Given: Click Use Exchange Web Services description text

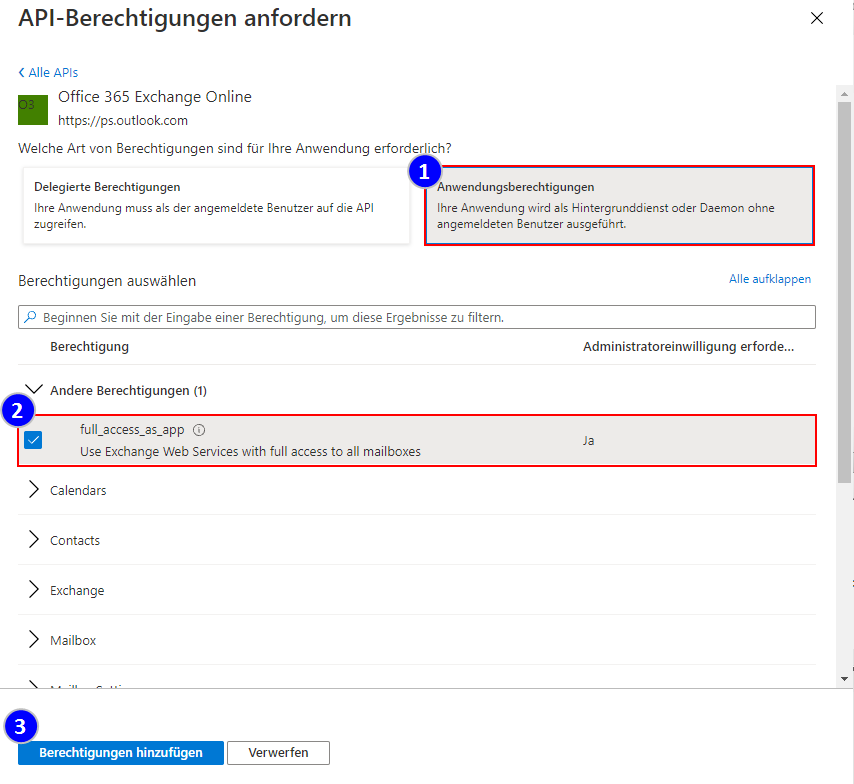Looking at the screenshot, I should [x=251, y=452].
